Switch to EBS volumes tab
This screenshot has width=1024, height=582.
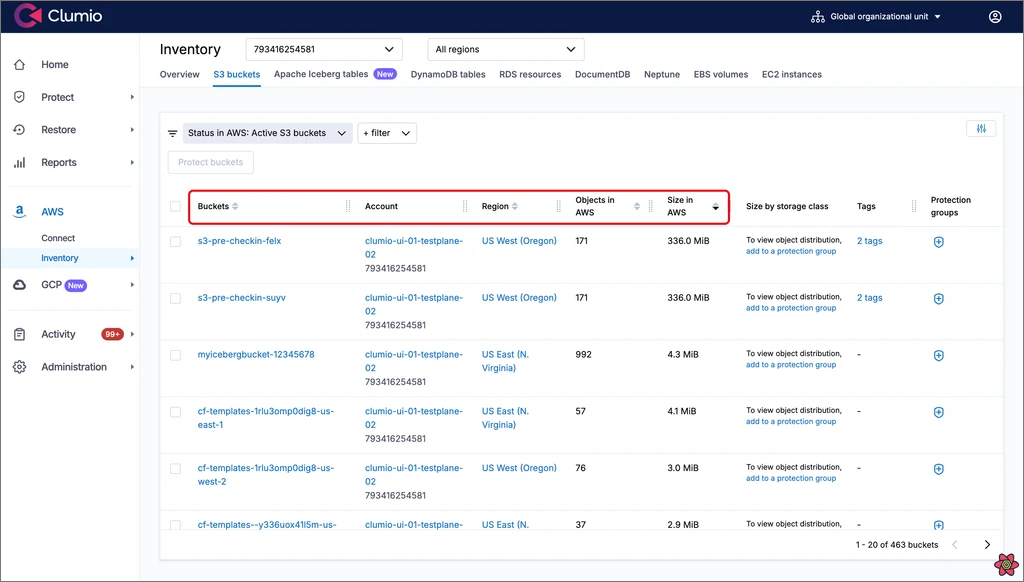pyautogui.click(x=721, y=74)
